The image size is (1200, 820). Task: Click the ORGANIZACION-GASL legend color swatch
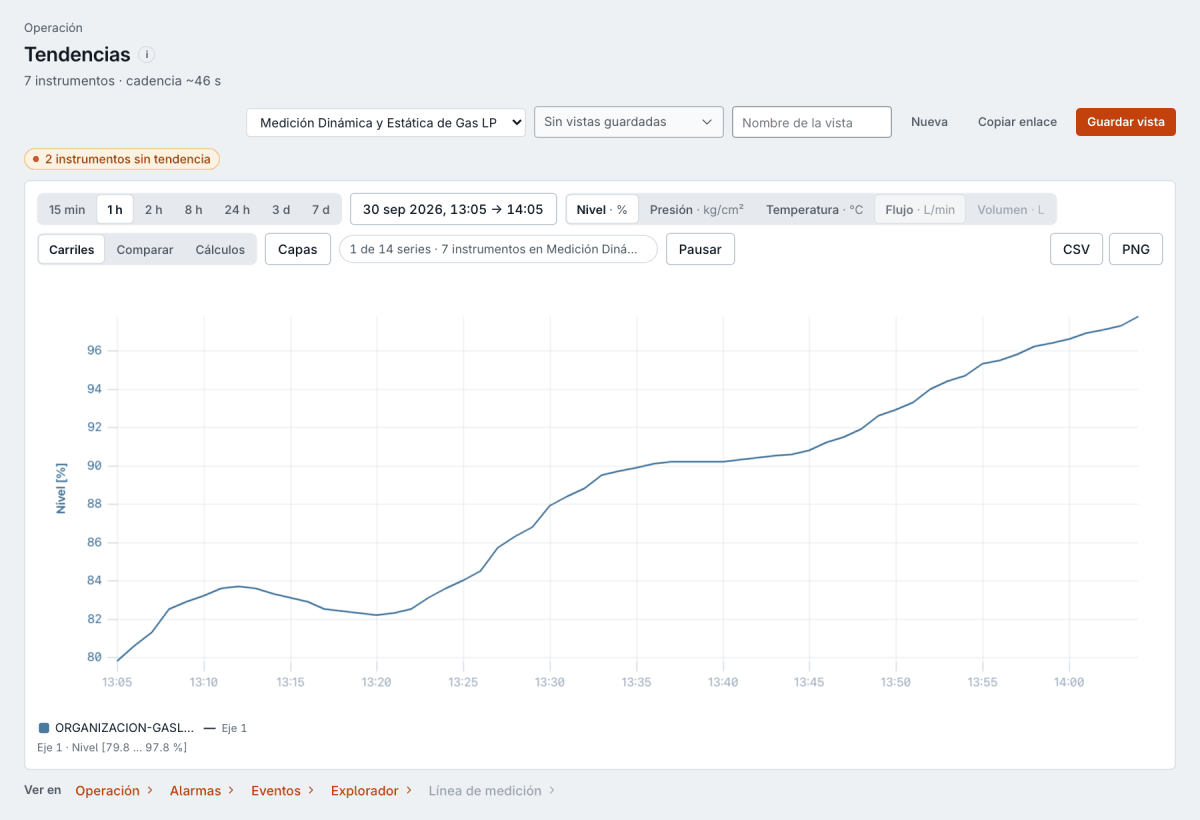point(44,728)
